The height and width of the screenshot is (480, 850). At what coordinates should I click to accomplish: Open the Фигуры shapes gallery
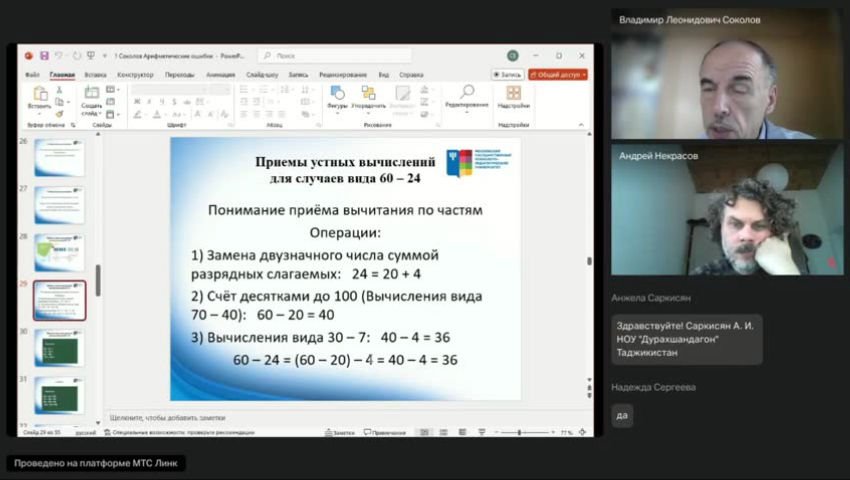(x=337, y=98)
